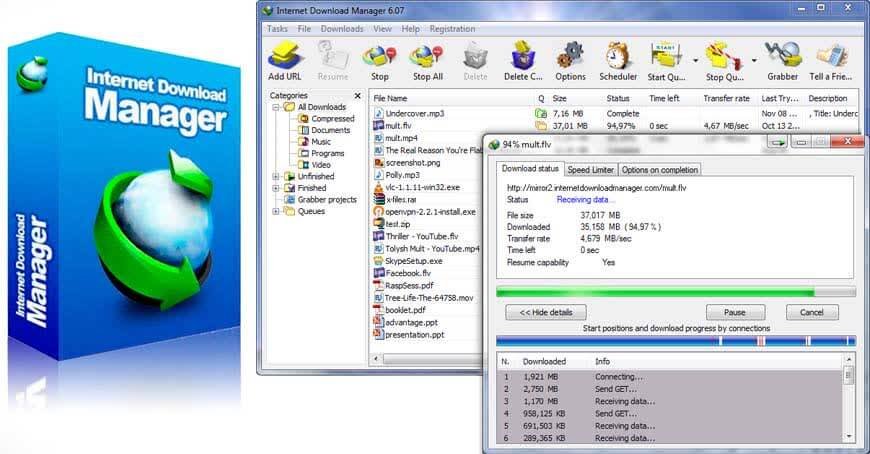870x454 pixels.
Task: Click the Stop Queue icon
Action: pos(723,57)
